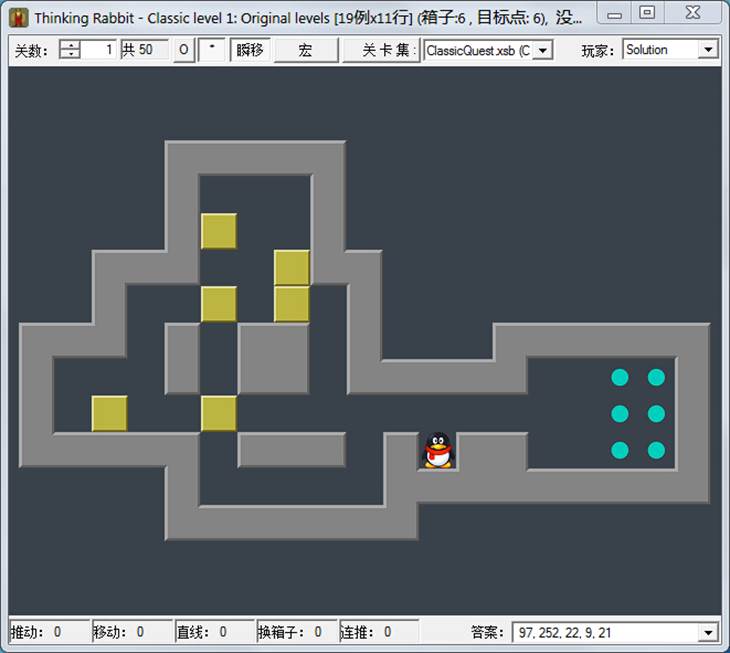Click the 宏 (macro) button
Image resolution: width=730 pixels, height=653 pixels.
point(305,50)
